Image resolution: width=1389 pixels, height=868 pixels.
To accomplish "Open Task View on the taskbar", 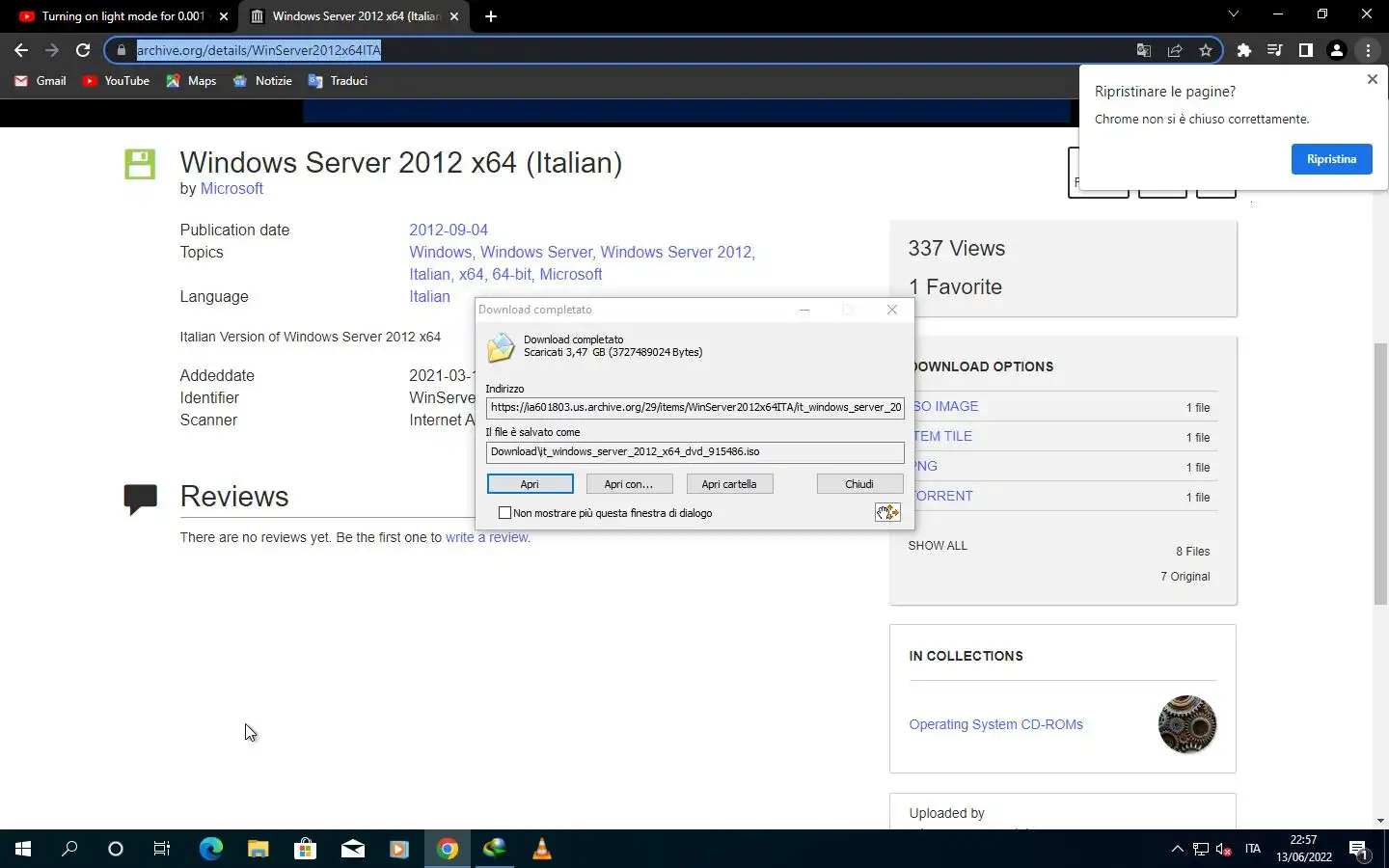I will tap(162, 849).
